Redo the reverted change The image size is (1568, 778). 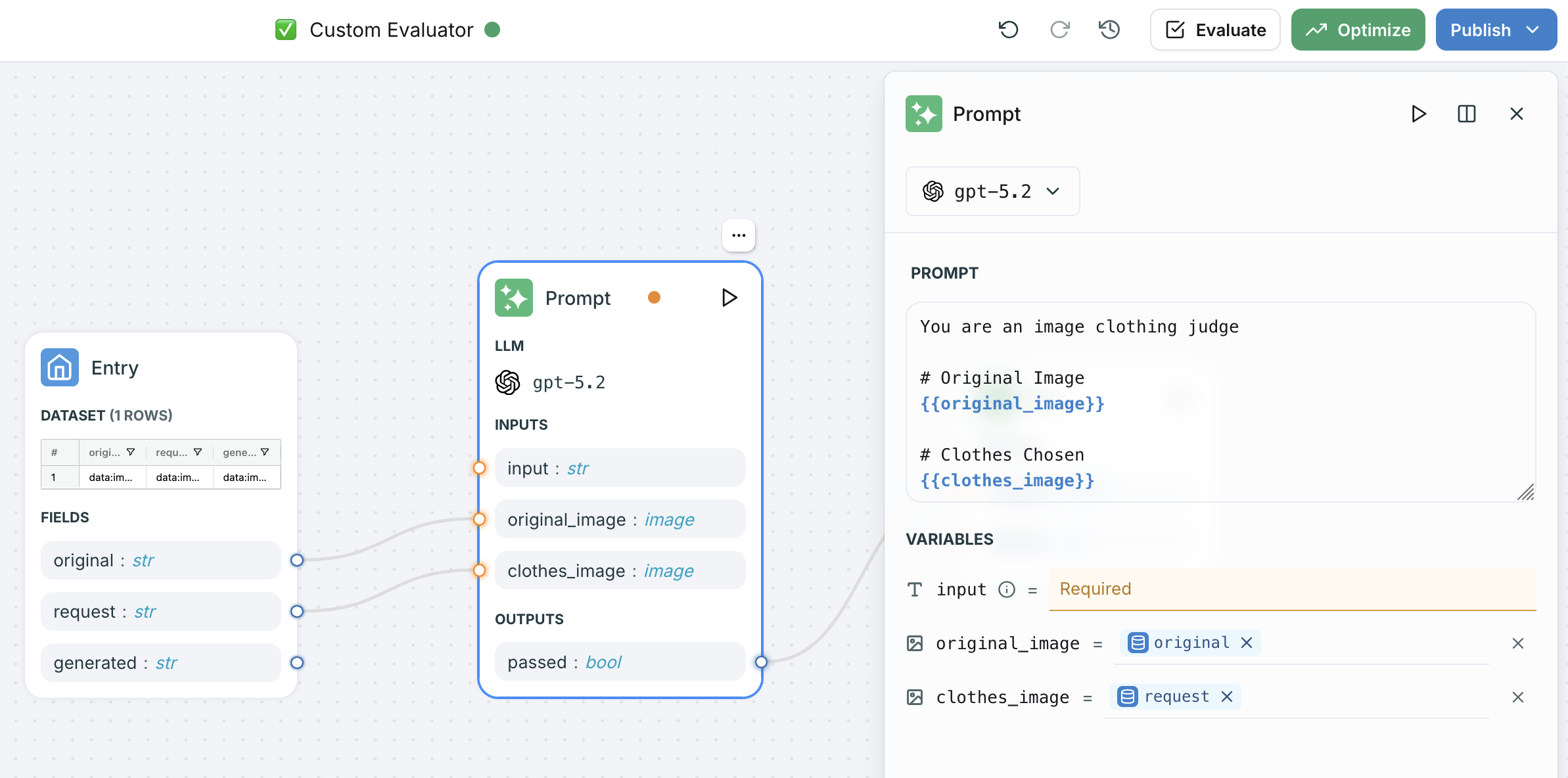[x=1059, y=30]
